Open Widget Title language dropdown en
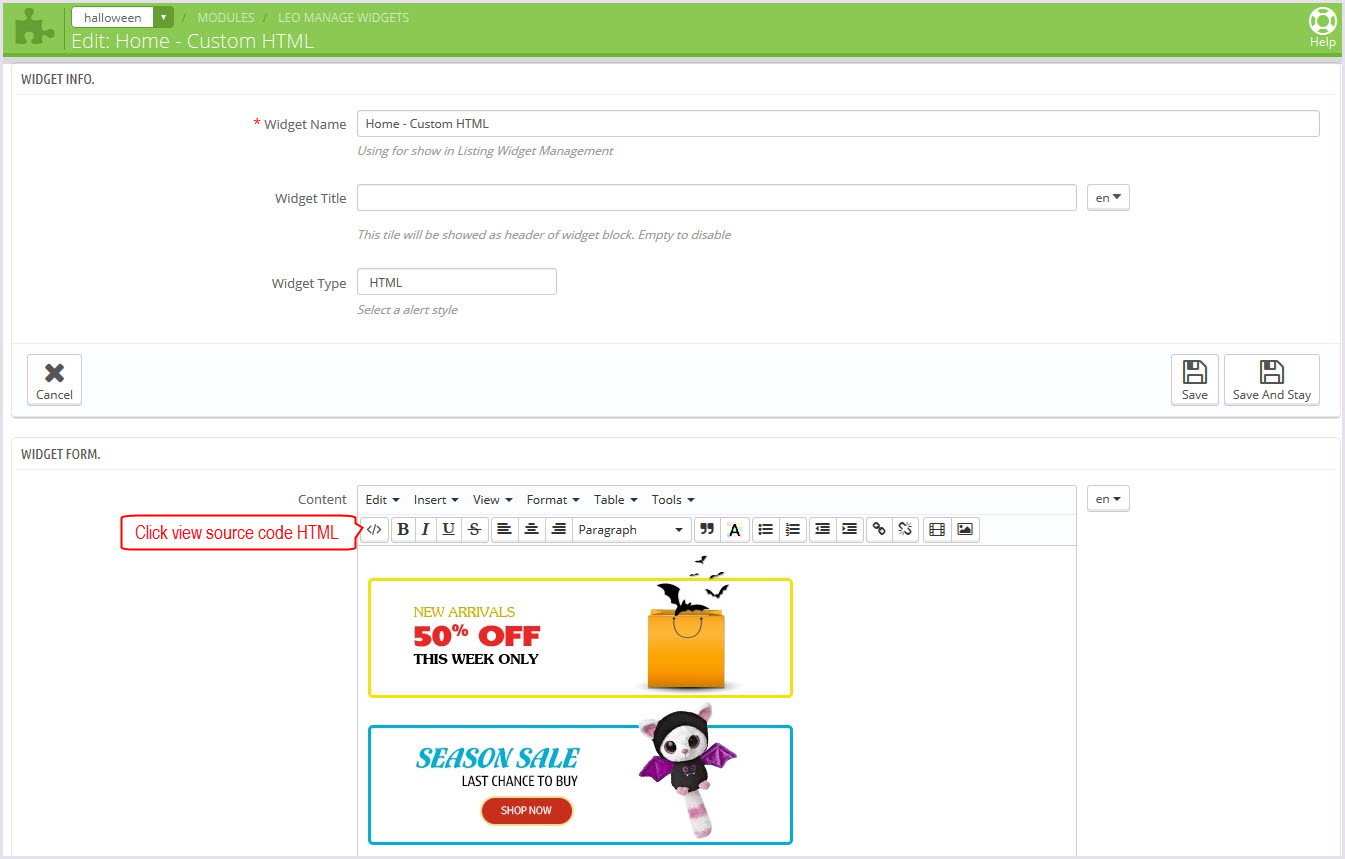1345x859 pixels. 1108,198
